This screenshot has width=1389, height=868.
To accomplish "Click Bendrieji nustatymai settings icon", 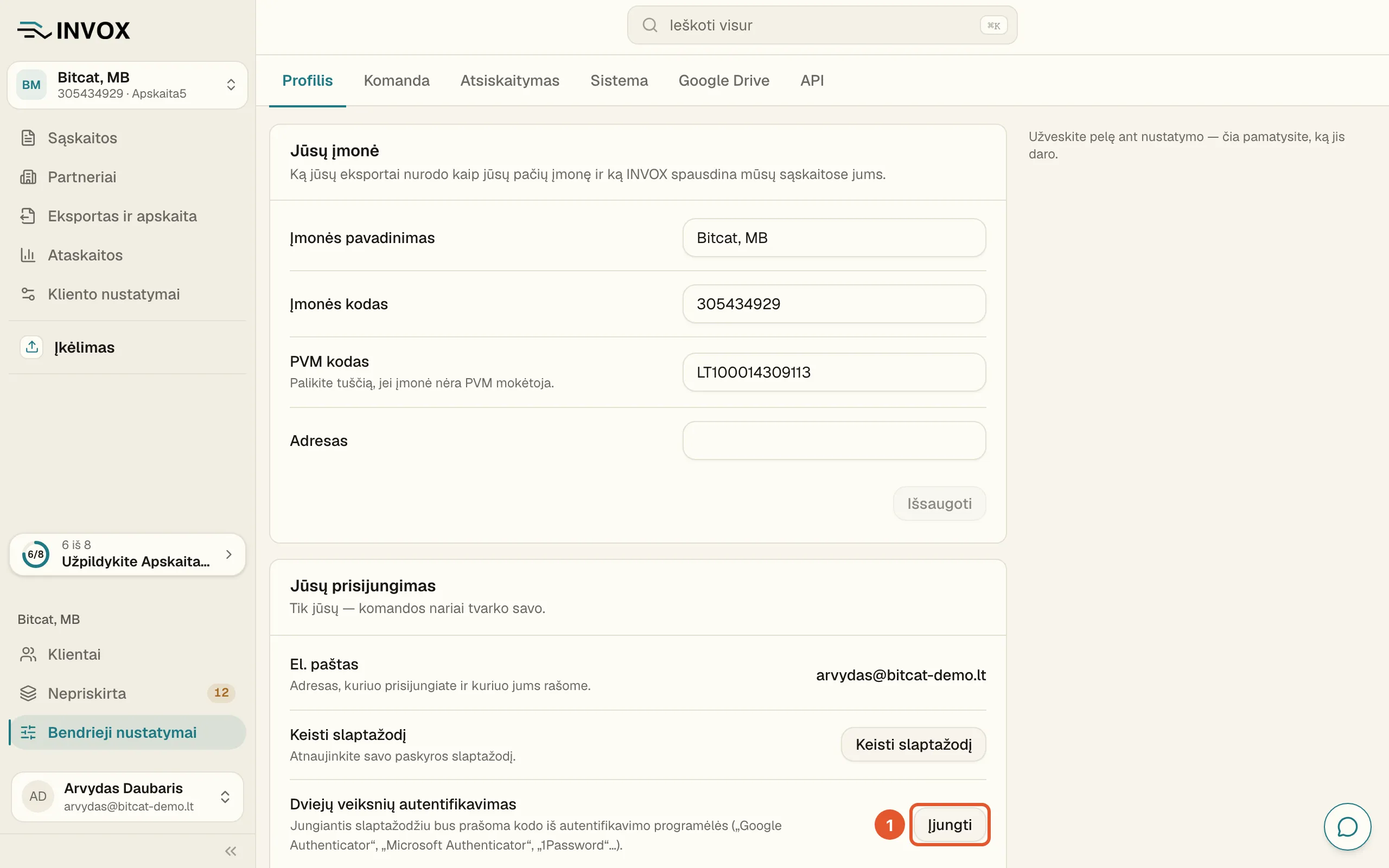I will click(28, 732).
